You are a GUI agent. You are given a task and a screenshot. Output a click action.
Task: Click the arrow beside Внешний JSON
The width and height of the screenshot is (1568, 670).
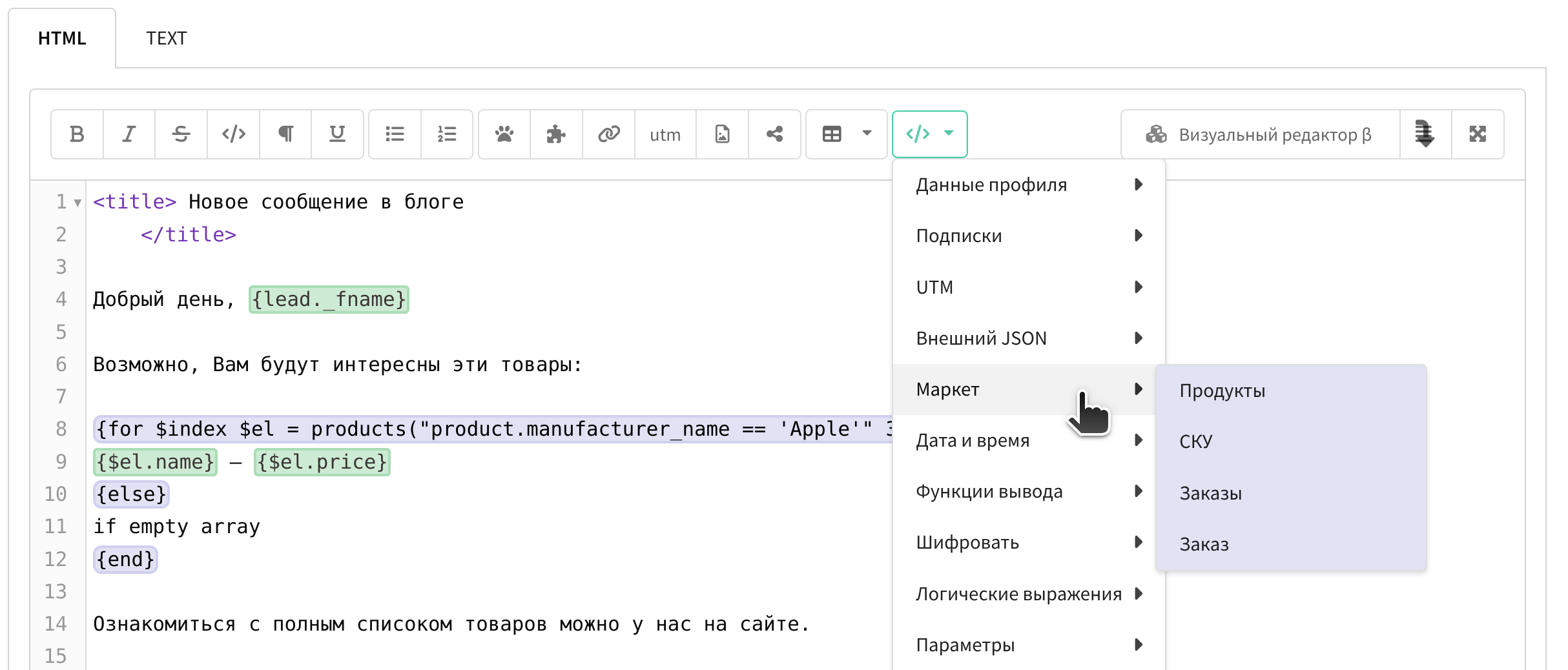point(1139,338)
